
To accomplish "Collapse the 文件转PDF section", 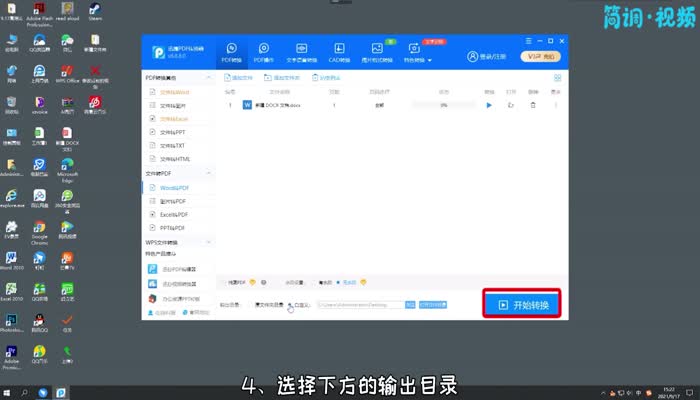I will [x=207, y=173].
